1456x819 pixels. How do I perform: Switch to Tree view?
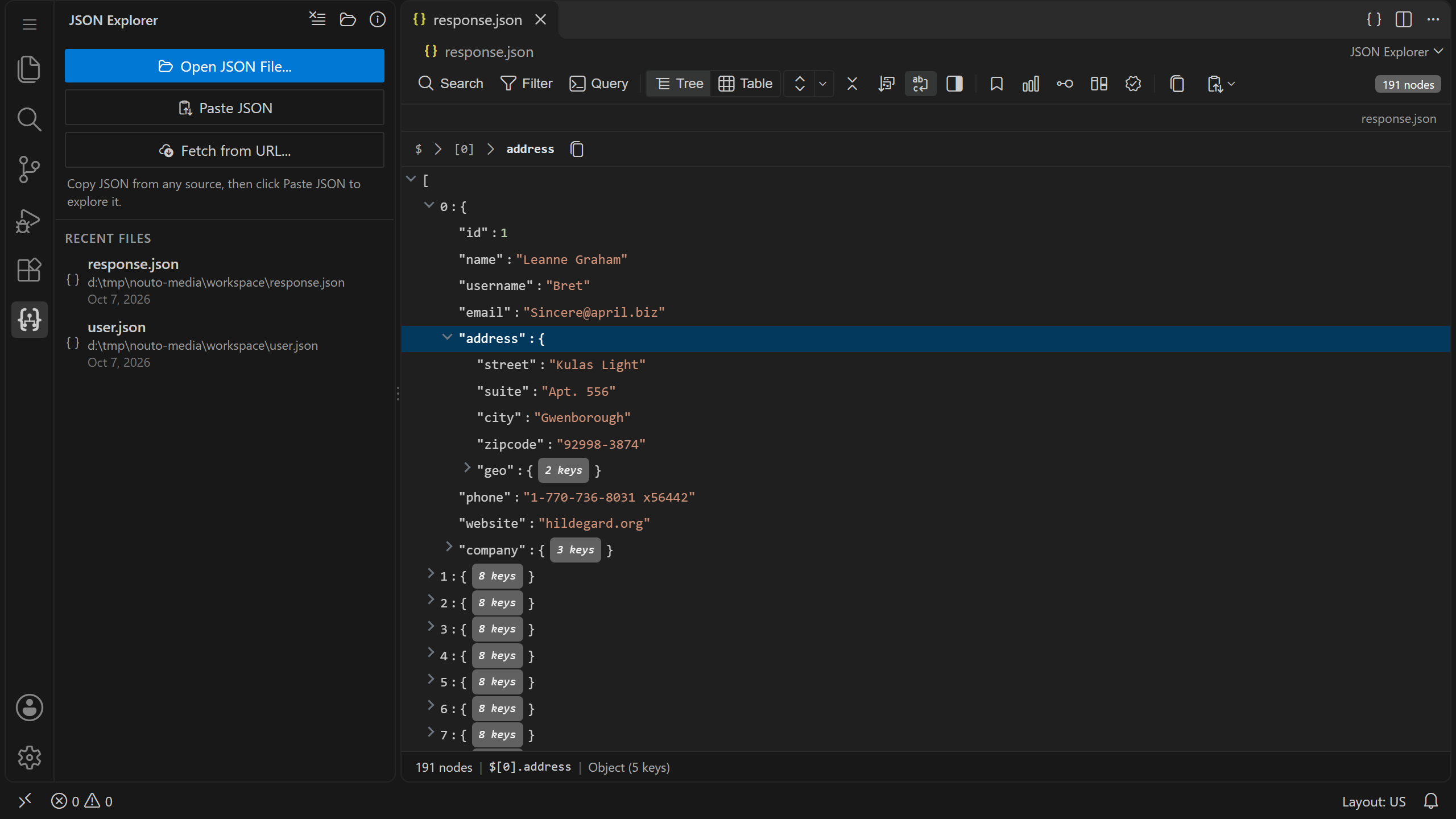(x=679, y=84)
